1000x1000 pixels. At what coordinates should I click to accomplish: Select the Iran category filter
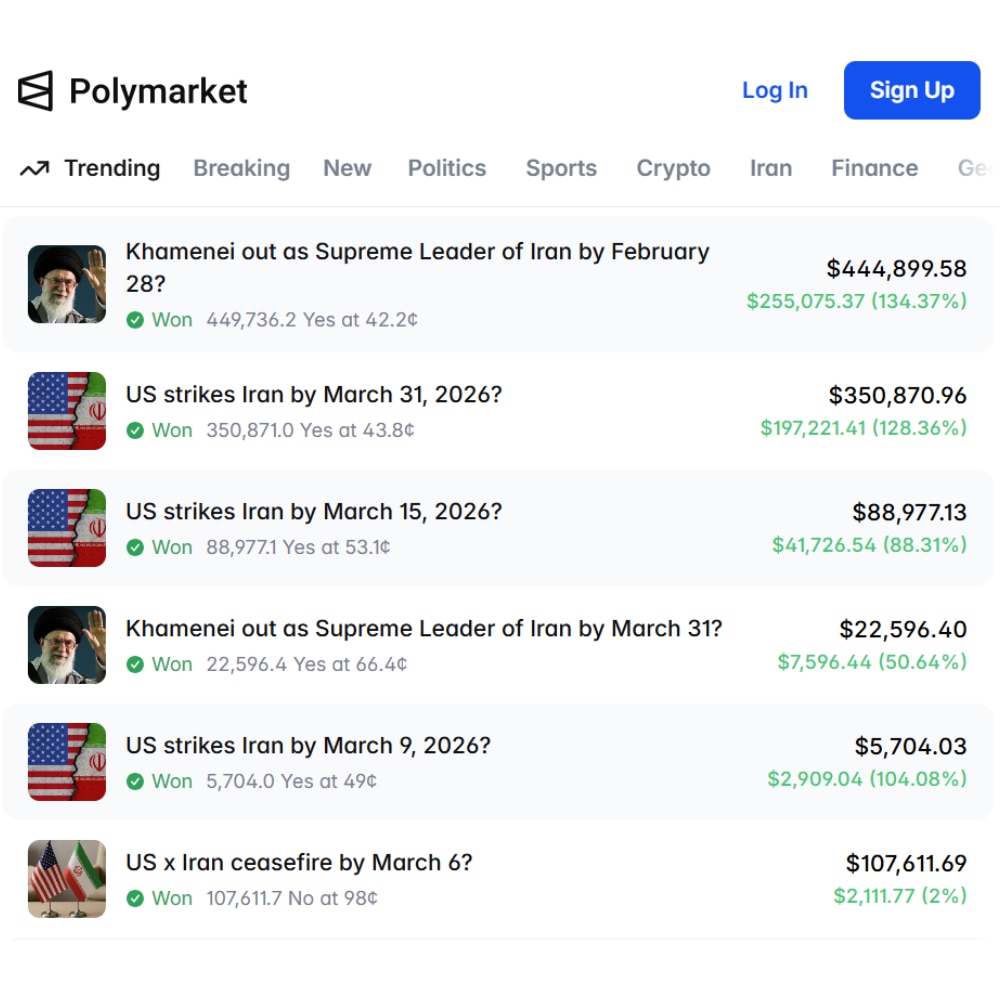coord(770,168)
